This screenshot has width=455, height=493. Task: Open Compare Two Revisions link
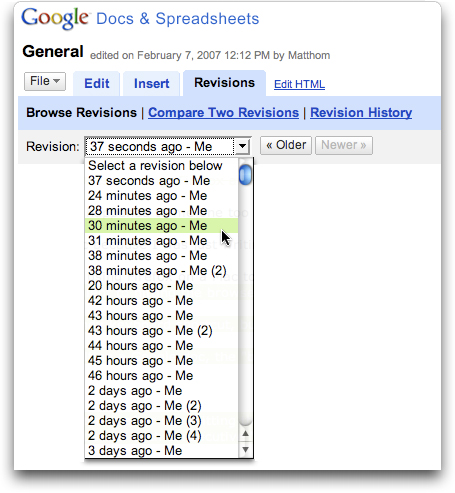pos(223,113)
